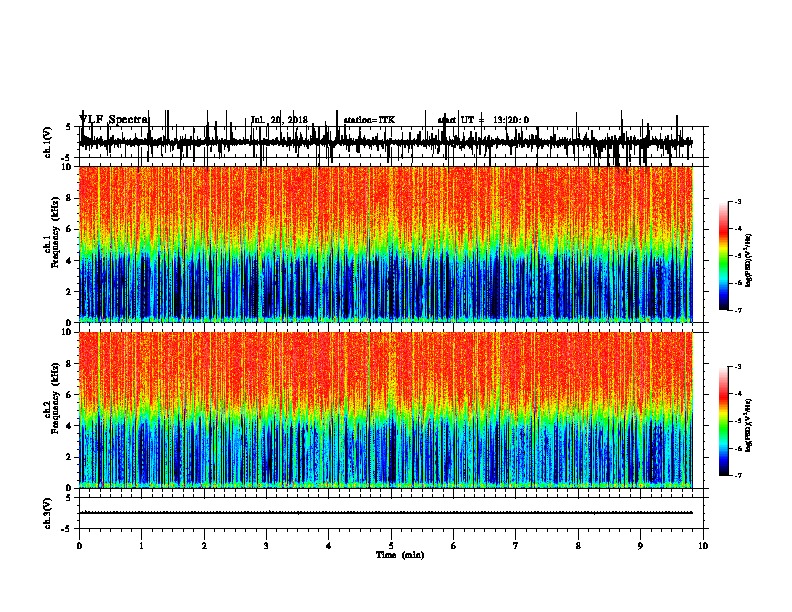Click the flat ch.3 voltage trace line
The image size is (792, 612).
385,513
